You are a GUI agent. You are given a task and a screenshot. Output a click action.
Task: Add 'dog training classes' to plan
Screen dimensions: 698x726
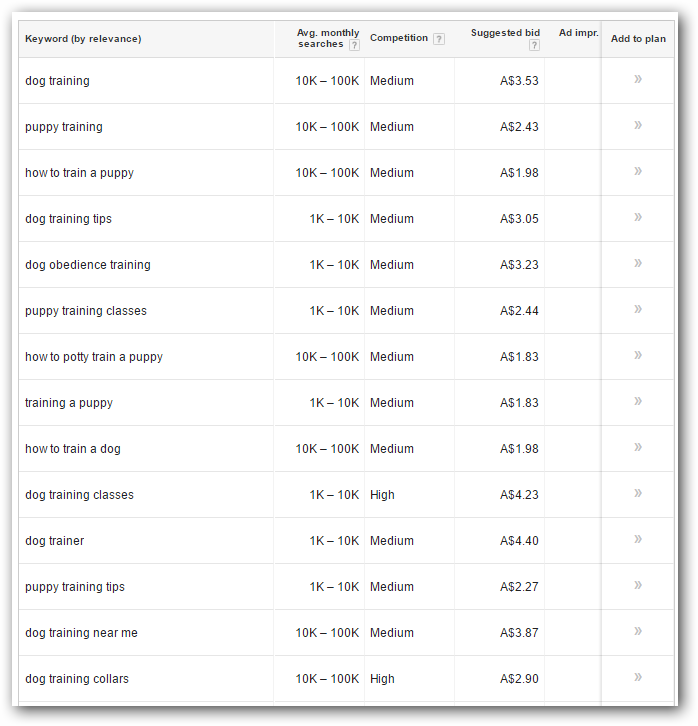(637, 493)
